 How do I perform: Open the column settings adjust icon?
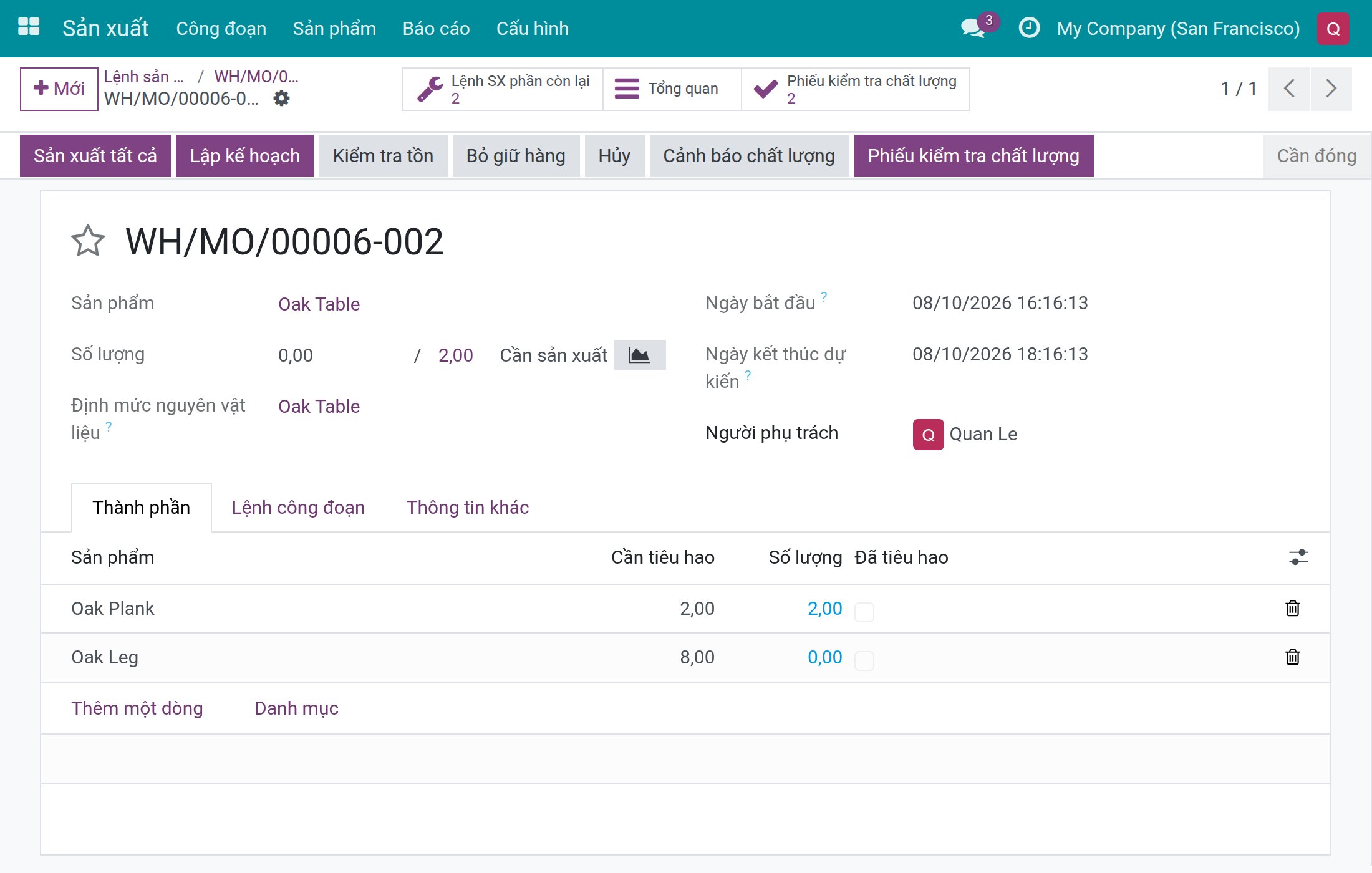1298,557
